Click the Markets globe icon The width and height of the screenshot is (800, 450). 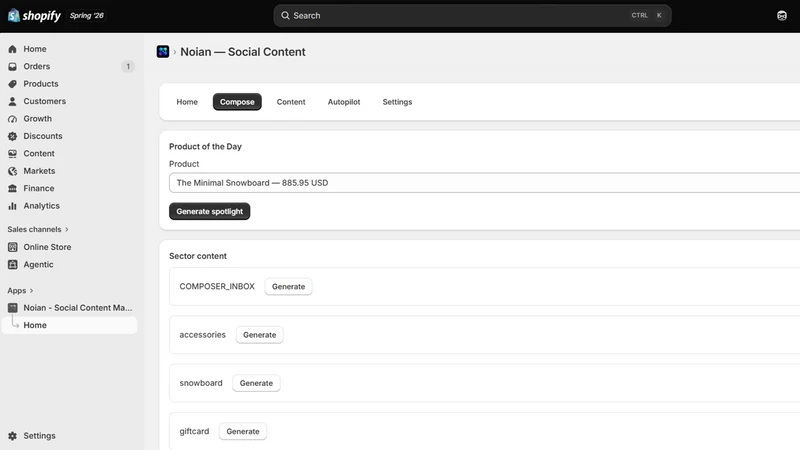12,171
